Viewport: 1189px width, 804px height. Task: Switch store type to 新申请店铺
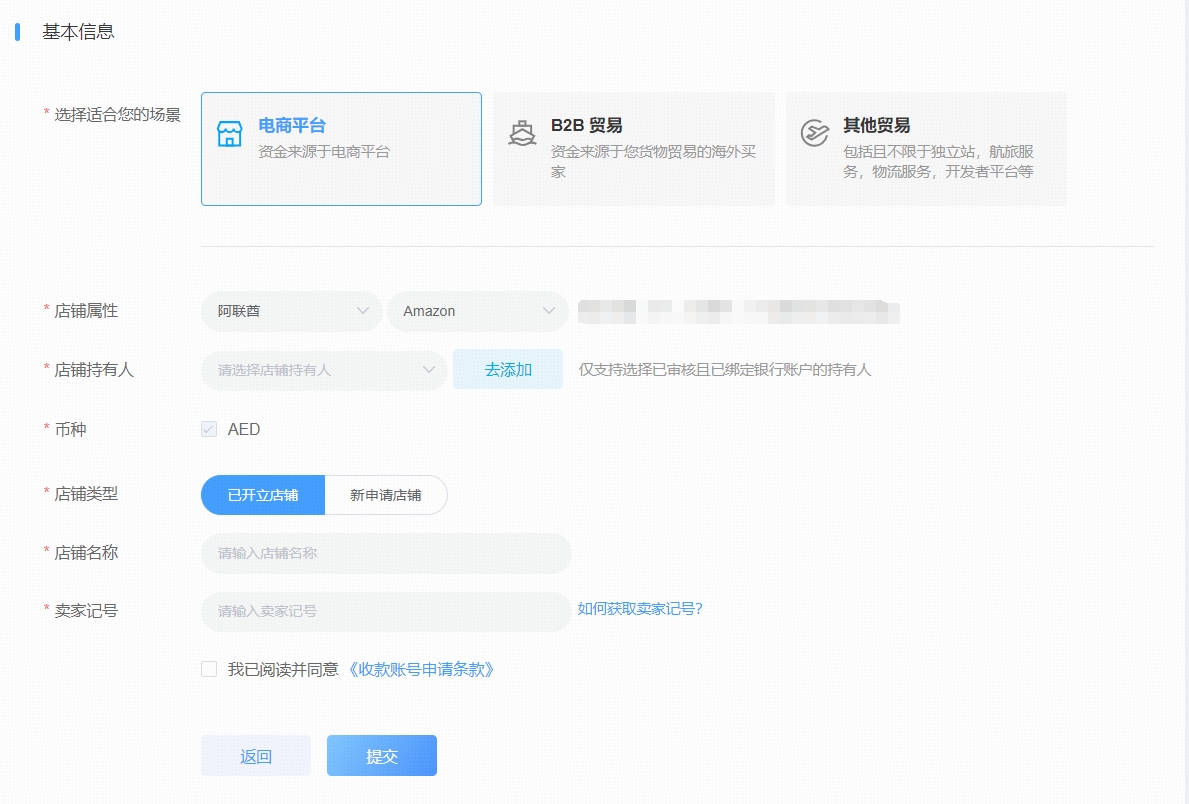pyautogui.click(x=387, y=494)
